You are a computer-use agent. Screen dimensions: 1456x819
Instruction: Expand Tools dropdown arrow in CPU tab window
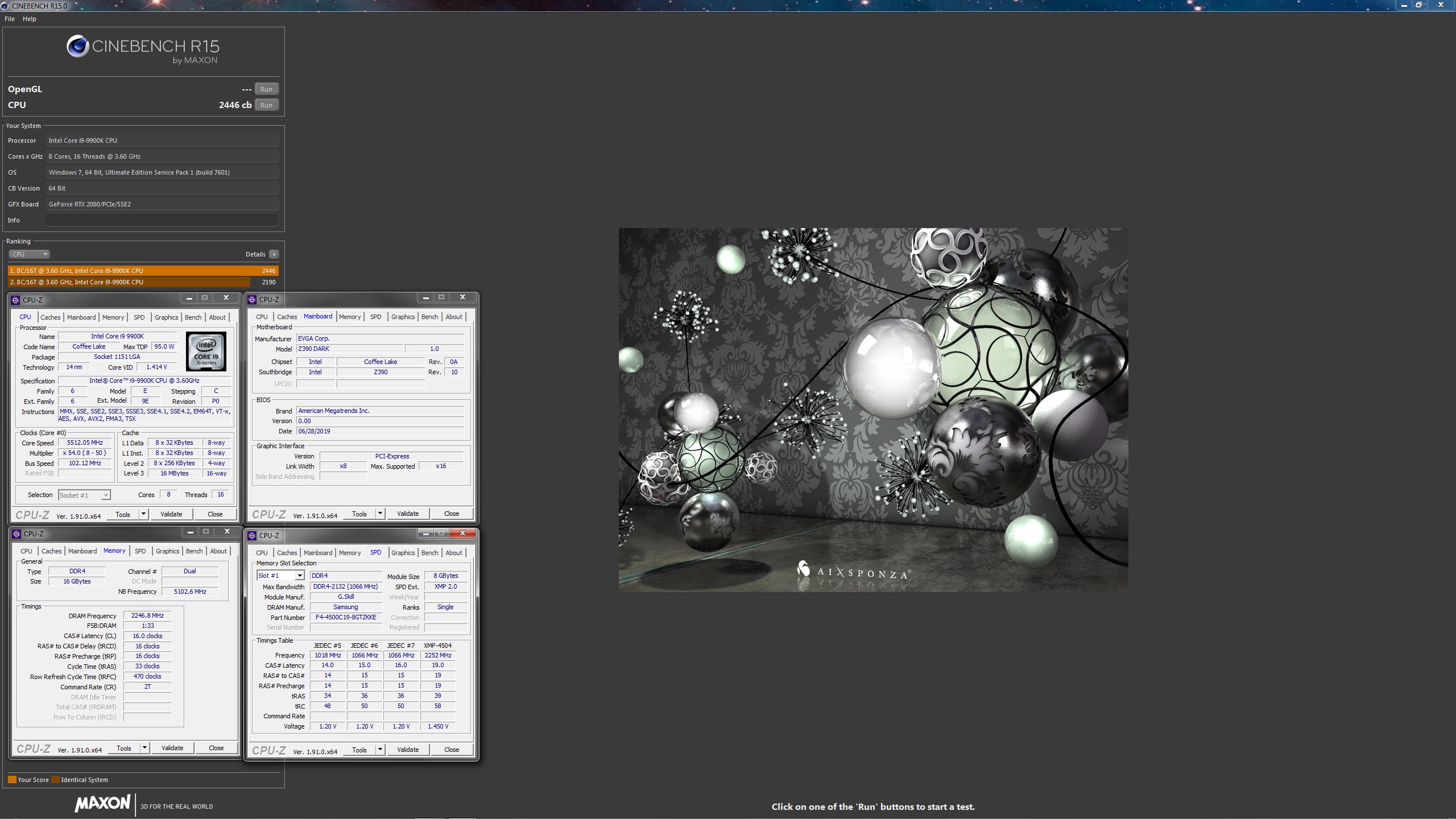pos(144,515)
